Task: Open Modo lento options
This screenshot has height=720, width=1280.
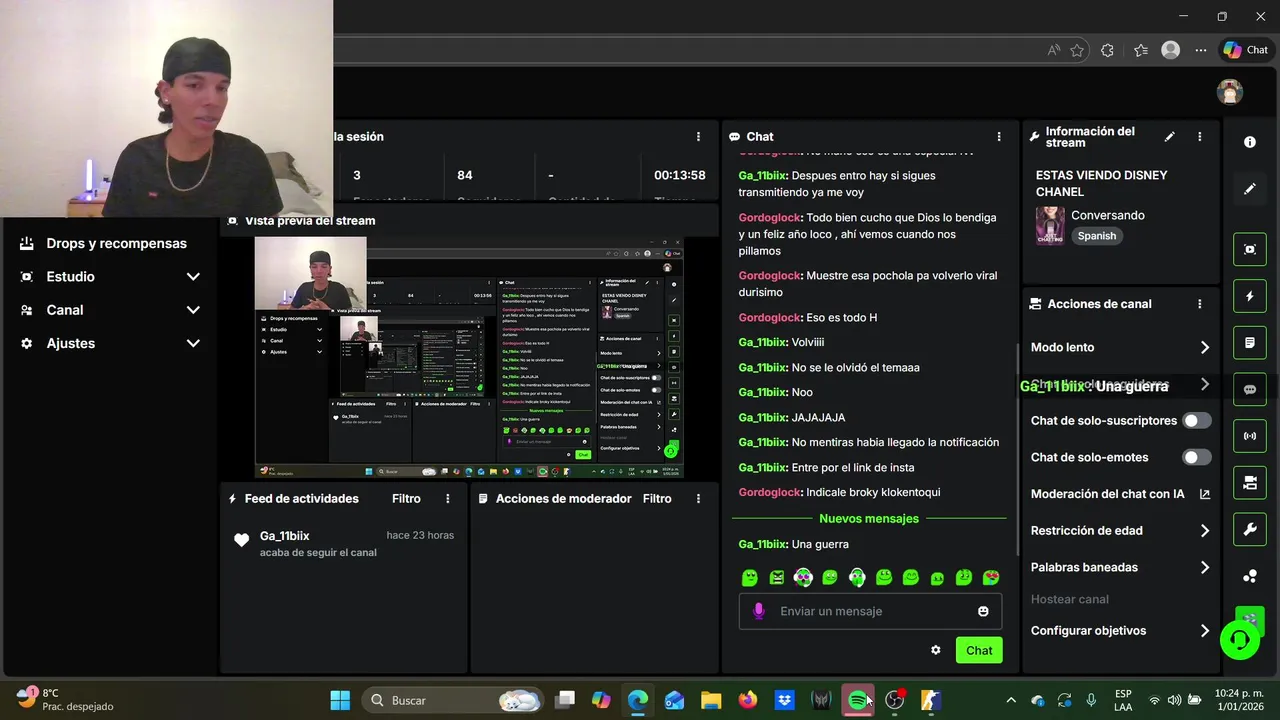Action: coord(1120,347)
